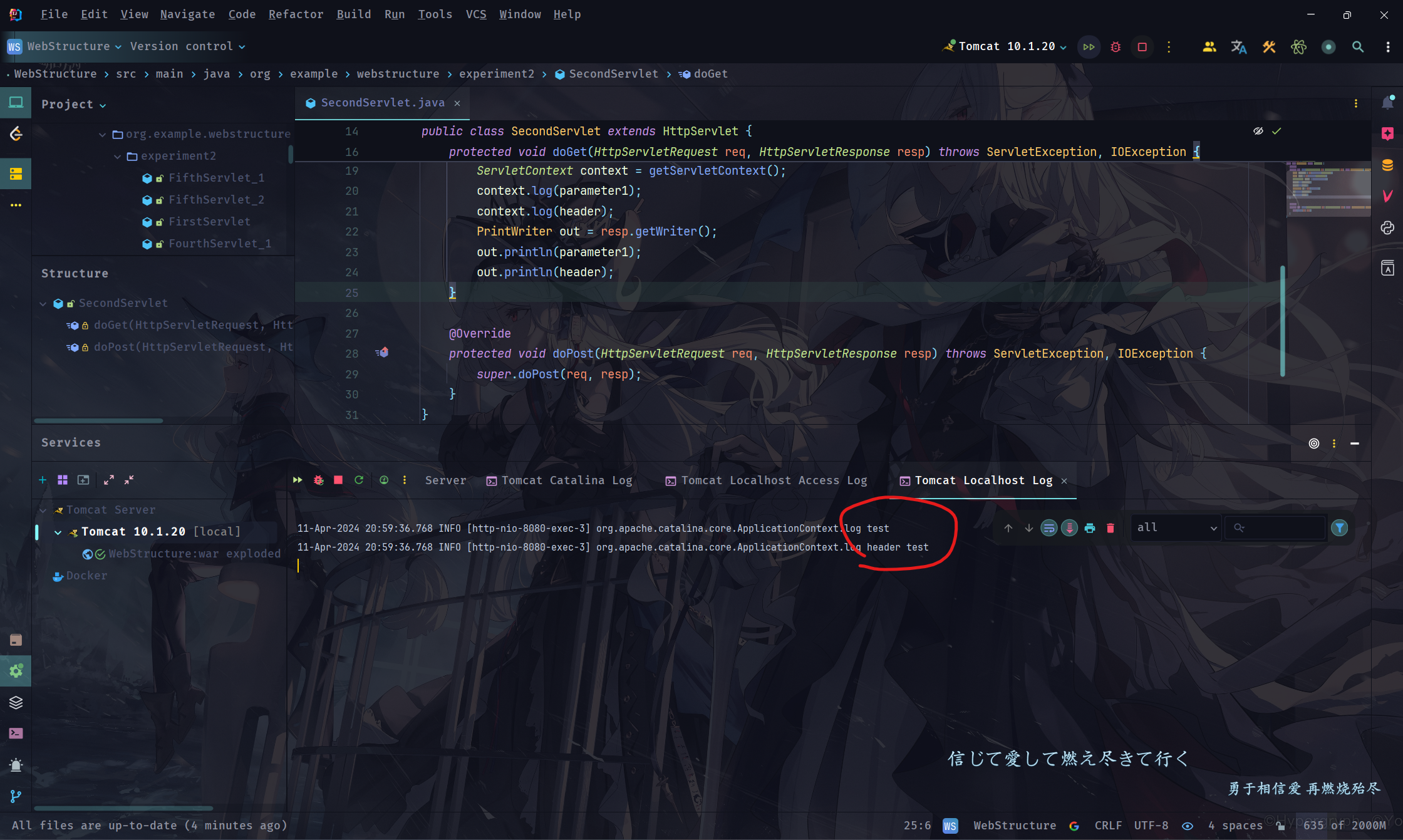This screenshot has height=840, width=1403.
Task: Open the File menu
Action: tap(54, 14)
